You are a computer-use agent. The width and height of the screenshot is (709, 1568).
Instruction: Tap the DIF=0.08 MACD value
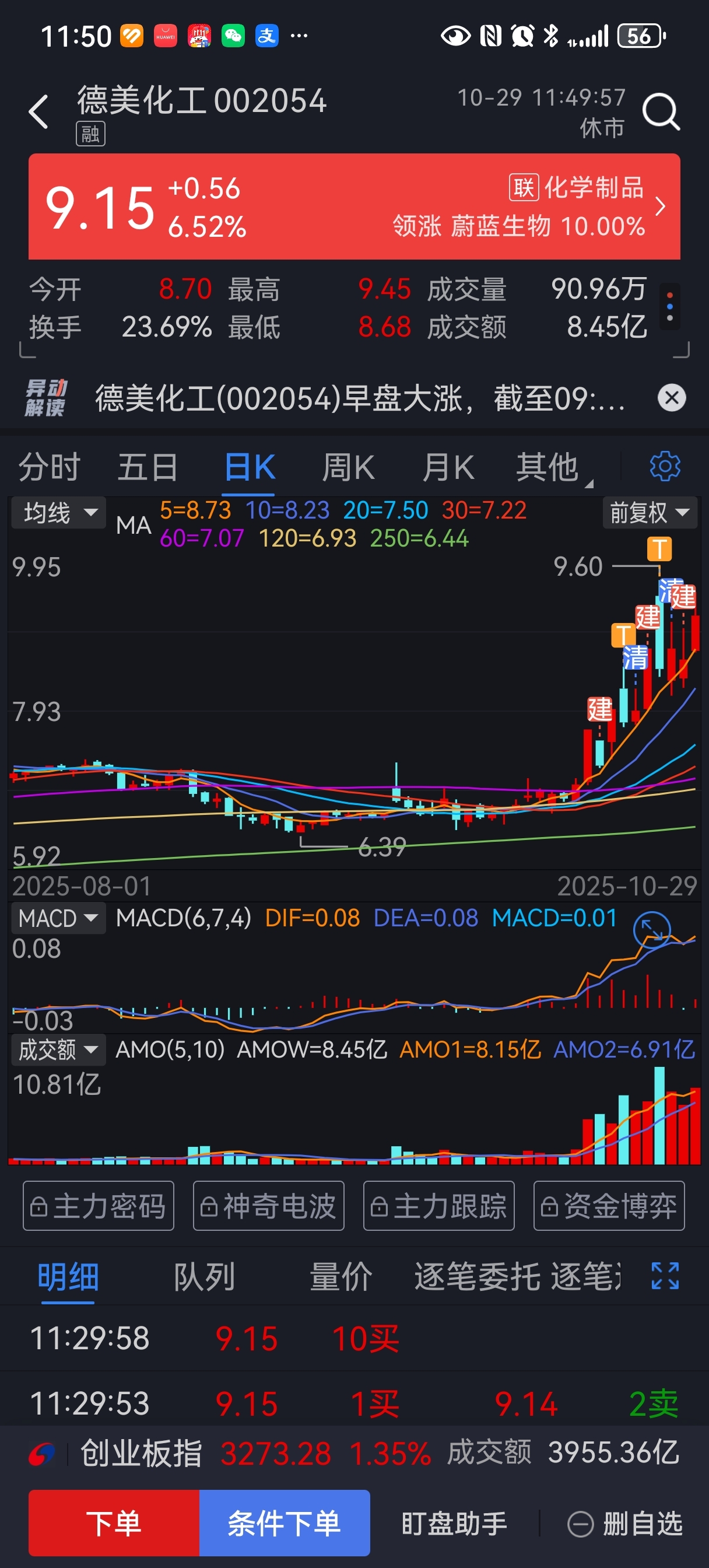click(312, 918)
